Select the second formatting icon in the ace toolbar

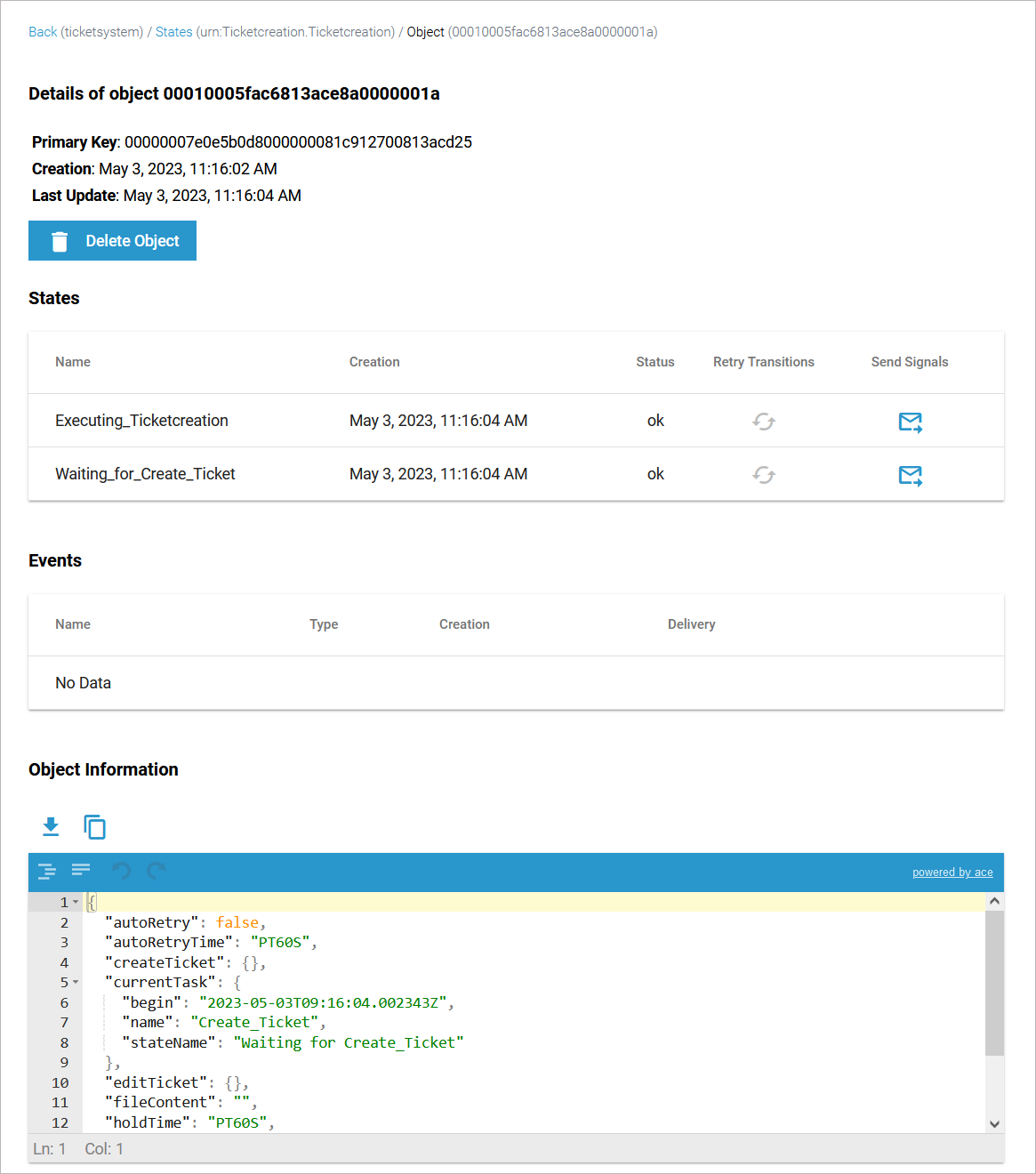[x=81, y=870]
